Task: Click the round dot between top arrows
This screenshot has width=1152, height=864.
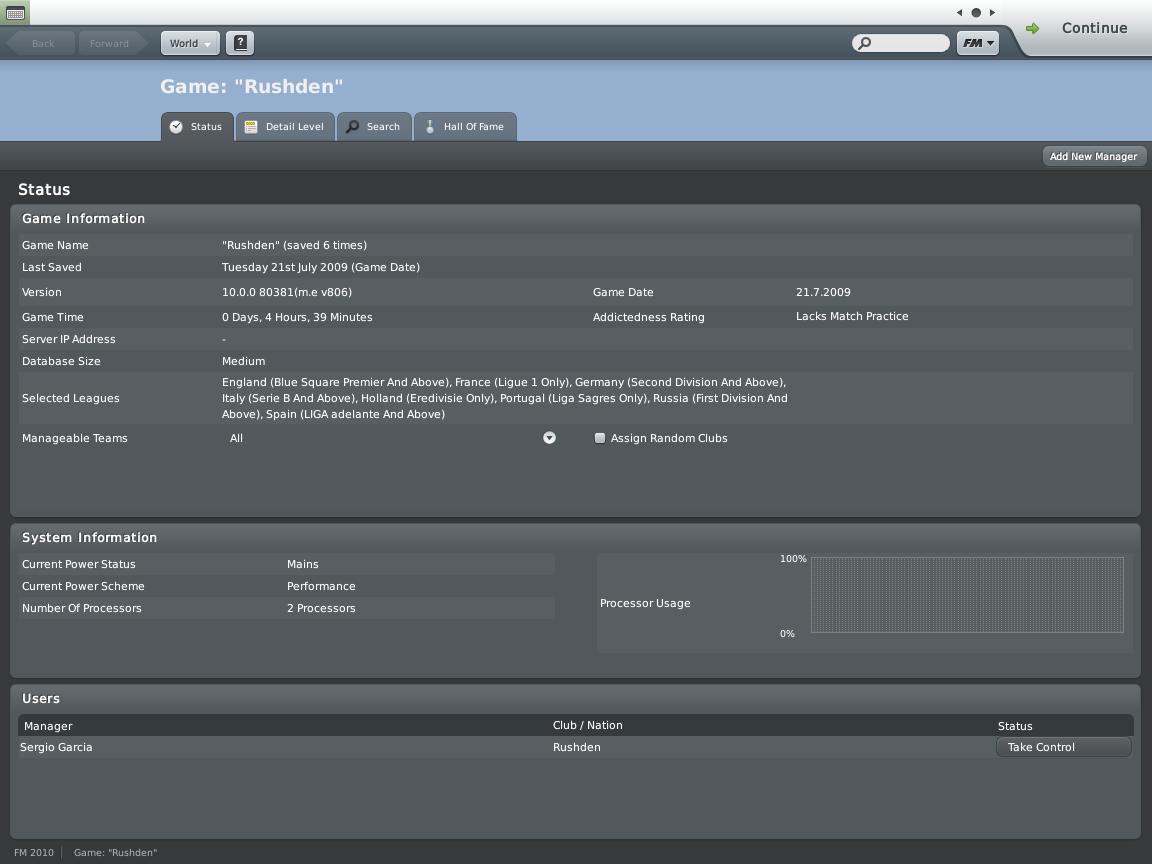Action: click(976, 13)
